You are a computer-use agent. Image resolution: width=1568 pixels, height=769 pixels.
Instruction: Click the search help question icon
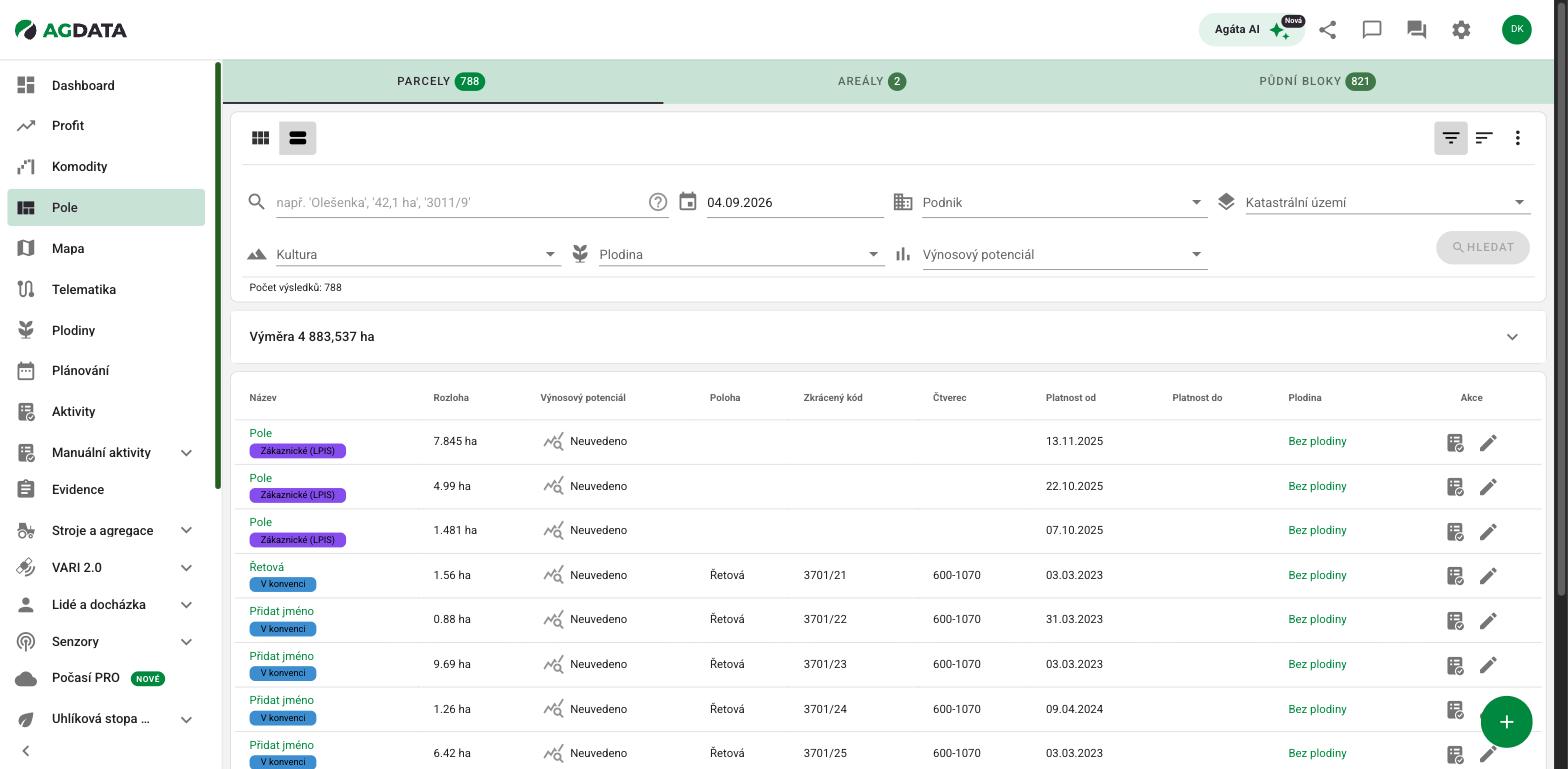pos(658,202)
